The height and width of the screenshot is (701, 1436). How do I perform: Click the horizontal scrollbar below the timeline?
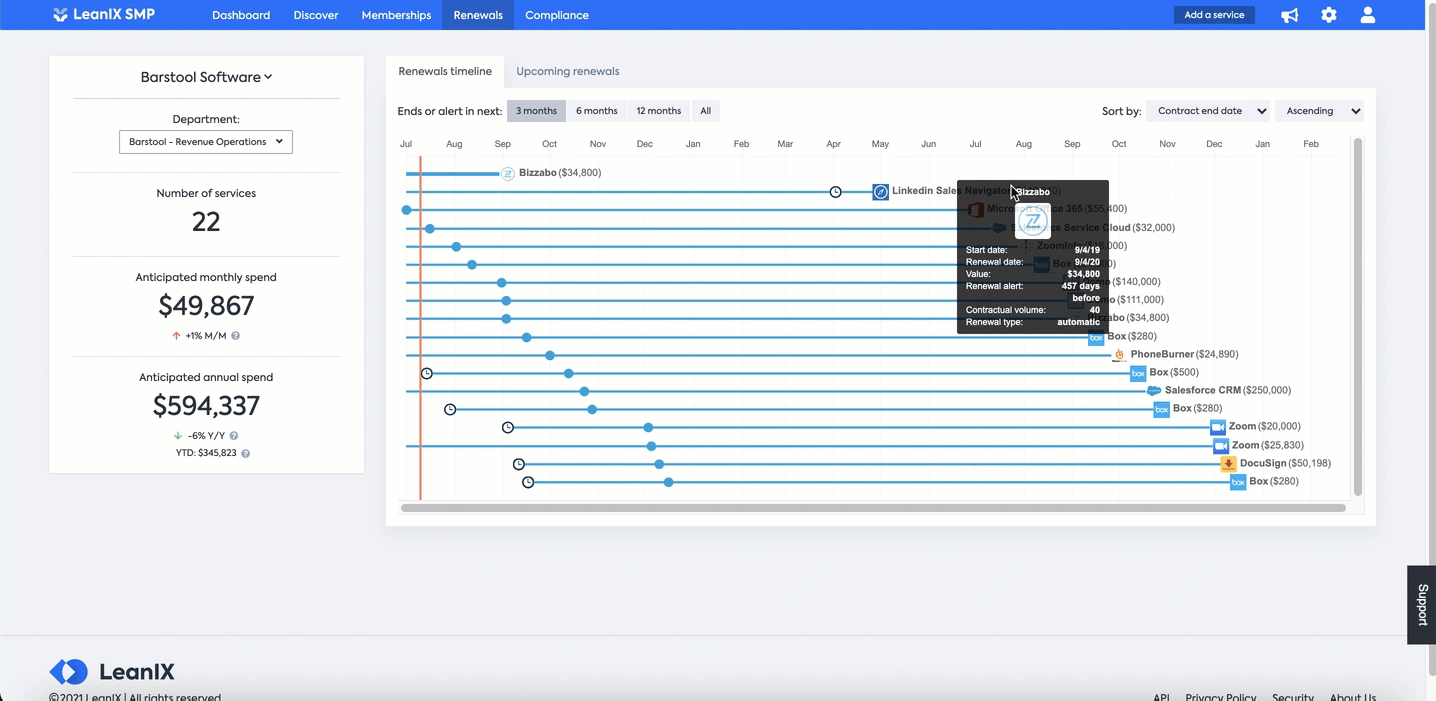tap(873, 508)
